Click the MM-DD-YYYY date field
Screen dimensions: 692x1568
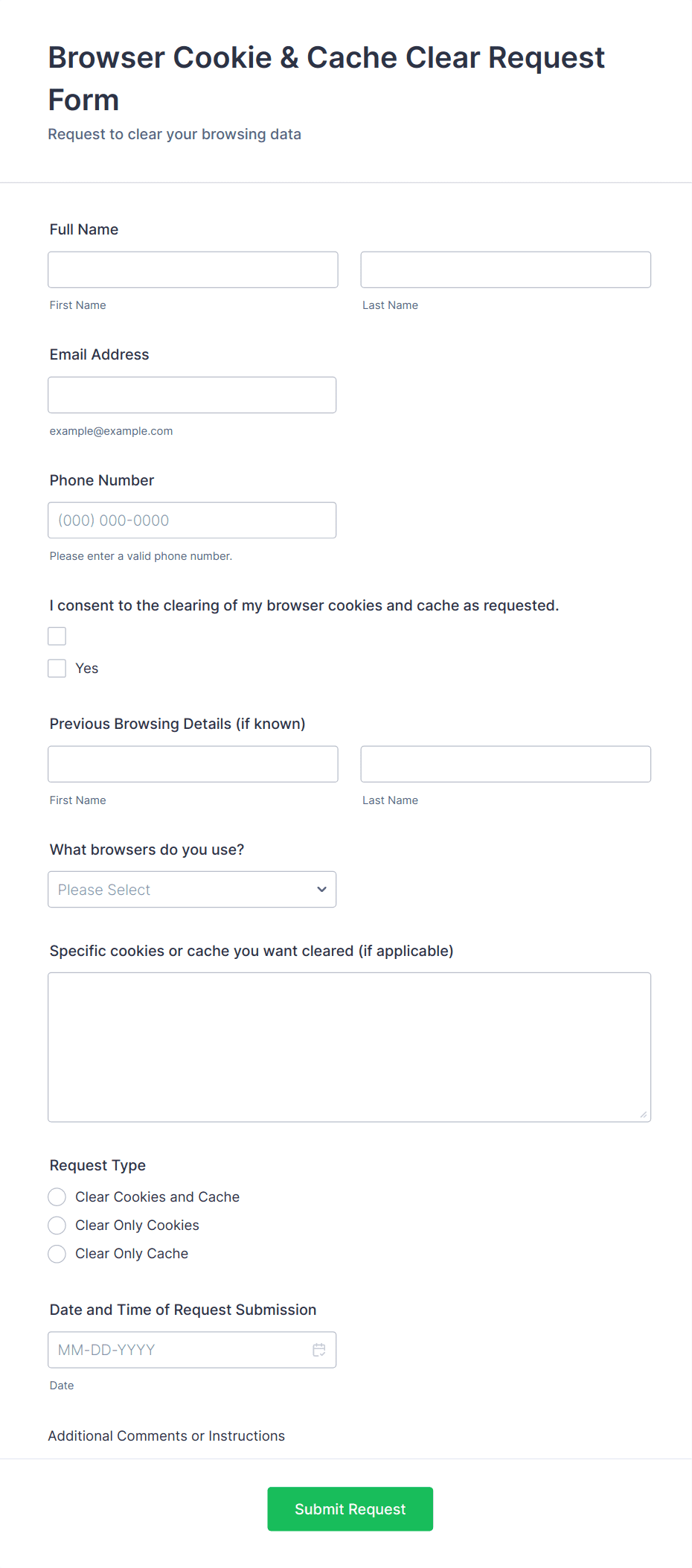point(179,1350)
